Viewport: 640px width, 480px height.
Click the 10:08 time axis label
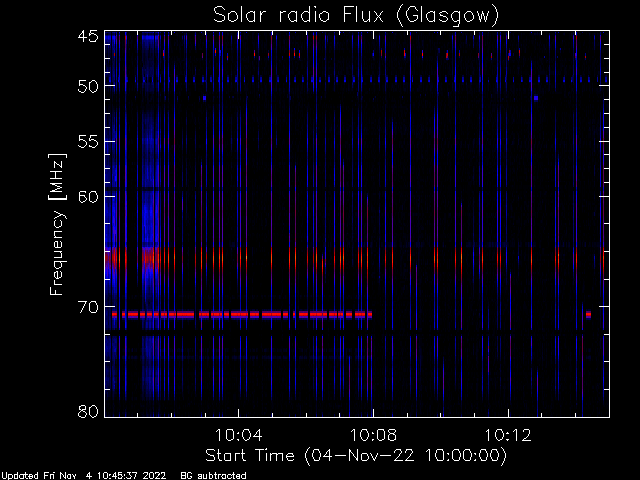[x=373, y=435]
